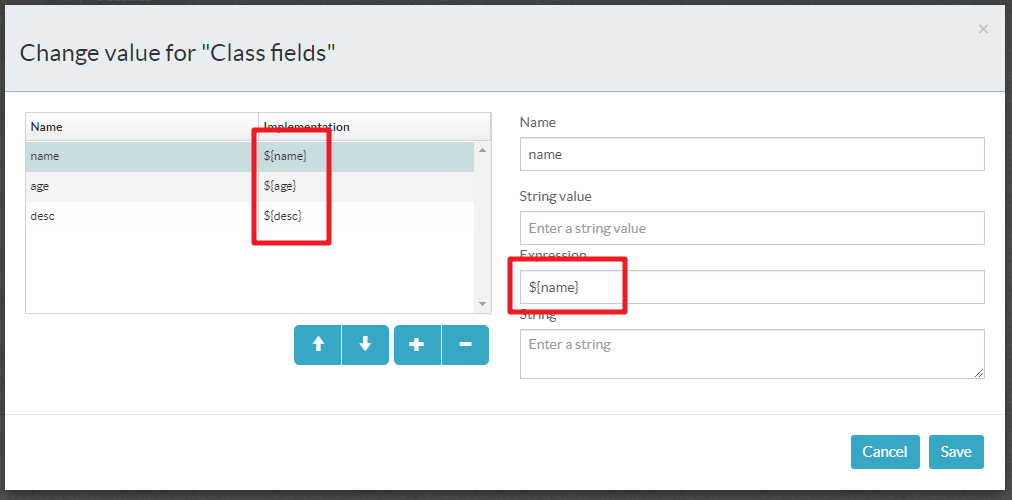Image resolution: width=1012 pixels, height=500 pixels.
Task: Click the move down arrow button
Action: tap(365, 345)
